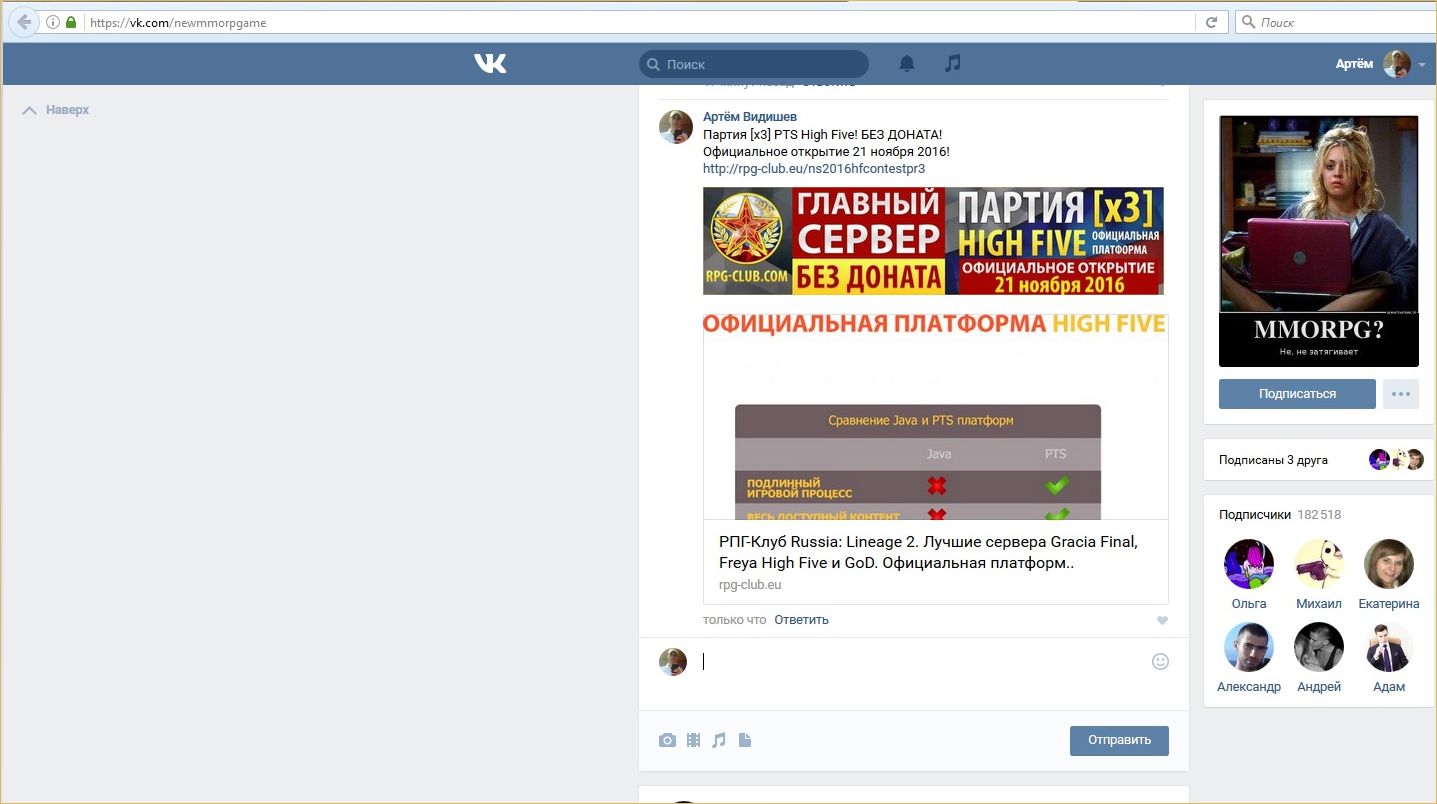
Task: Open the ГЛАВНЫЙ СЕРВЕР БЕЗ ДОНАТА banner image
Action: click(x=933, y=241)
